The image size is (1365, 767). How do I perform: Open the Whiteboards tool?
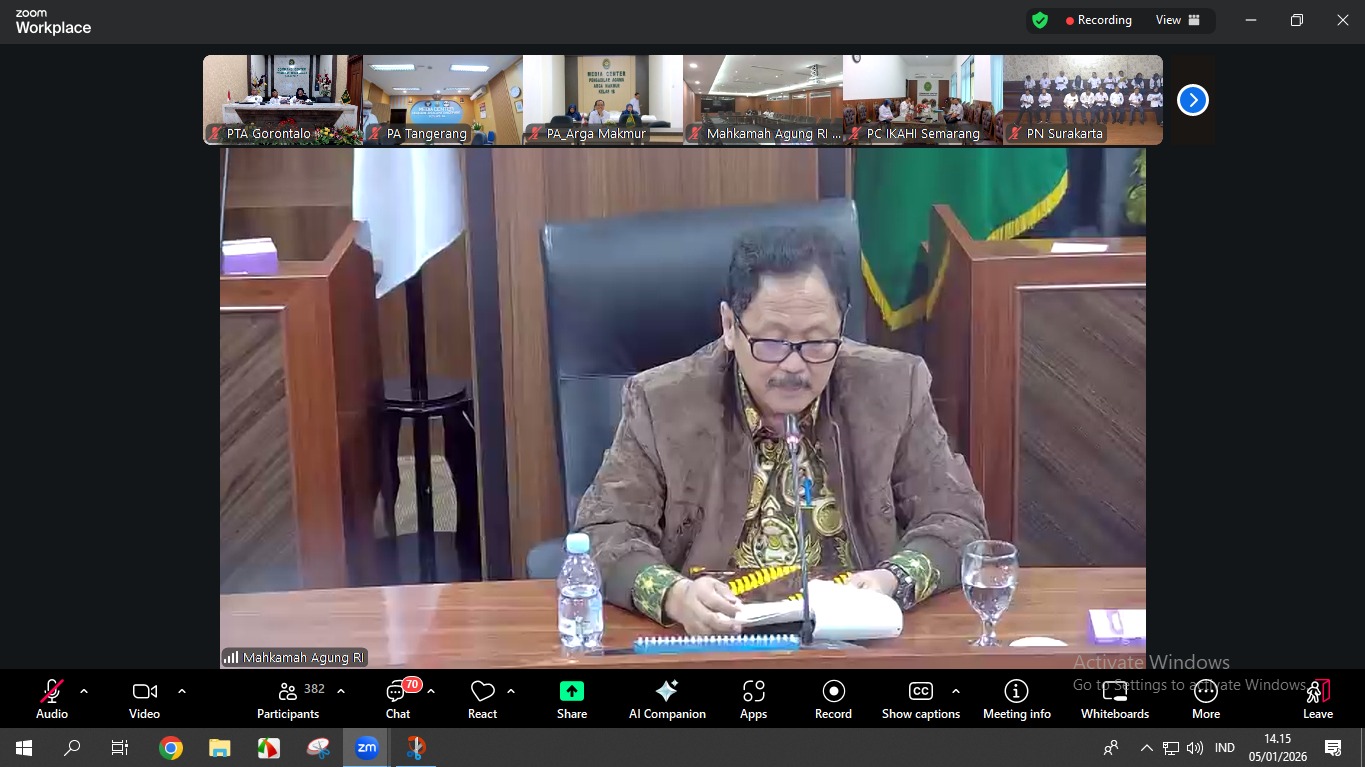[x=1114, y=699]
